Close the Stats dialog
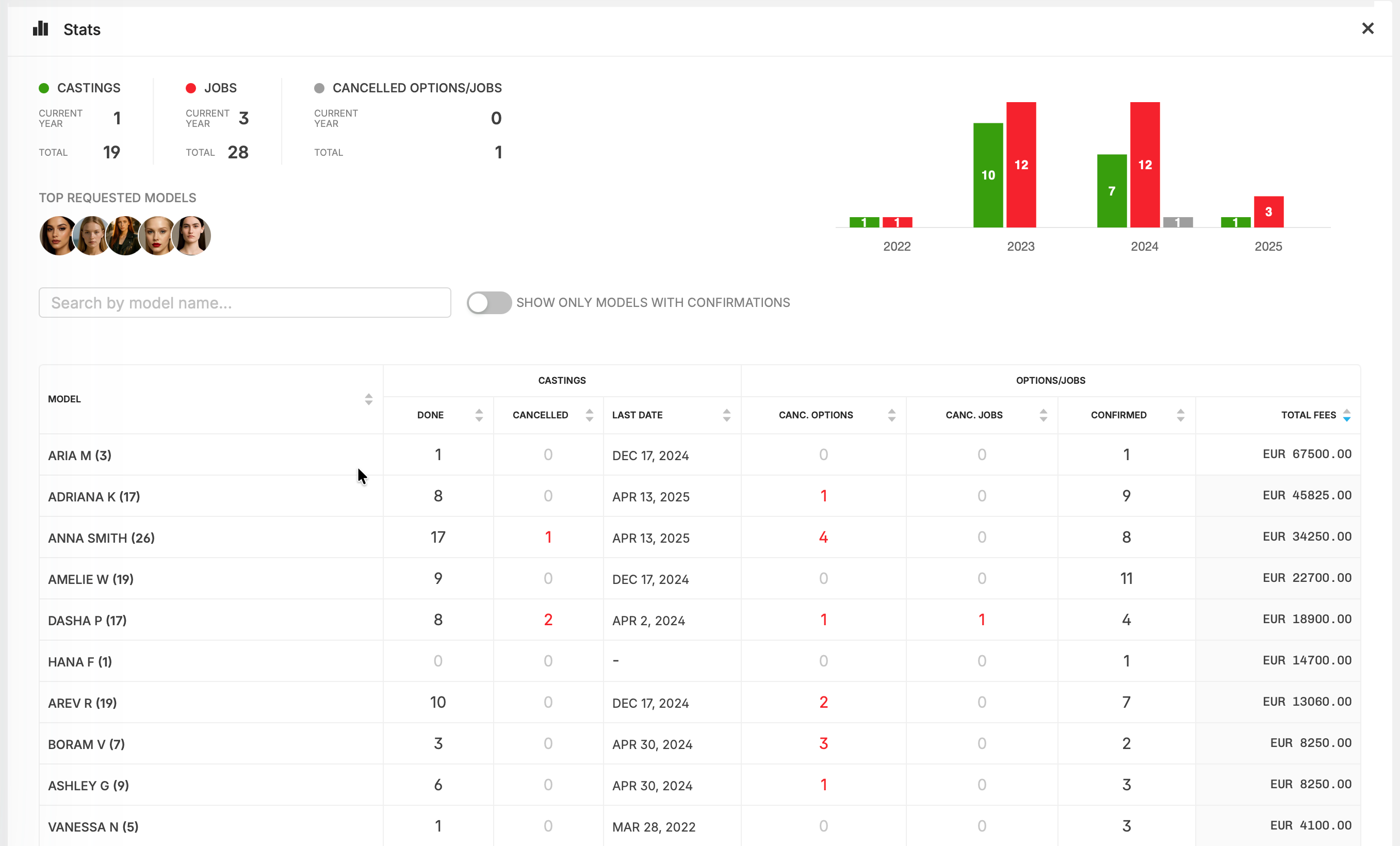 (1368, 28)
